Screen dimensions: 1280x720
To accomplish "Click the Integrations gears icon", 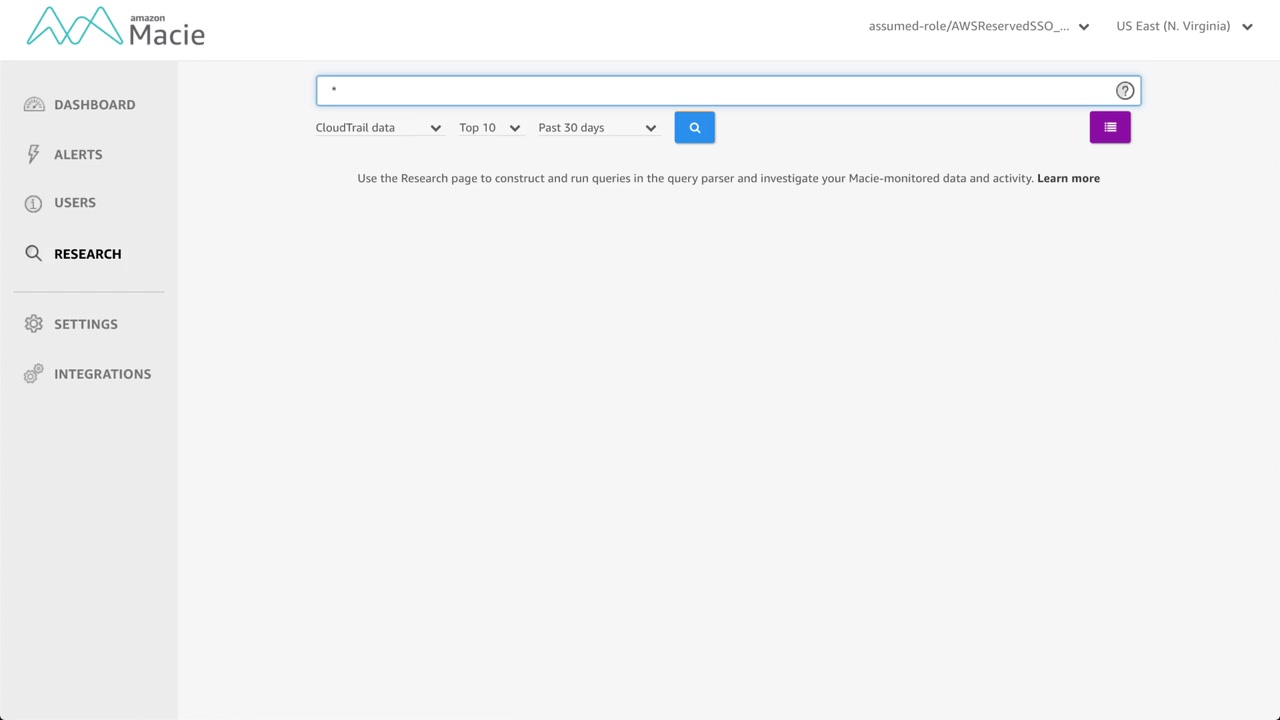I will (34, 373).
